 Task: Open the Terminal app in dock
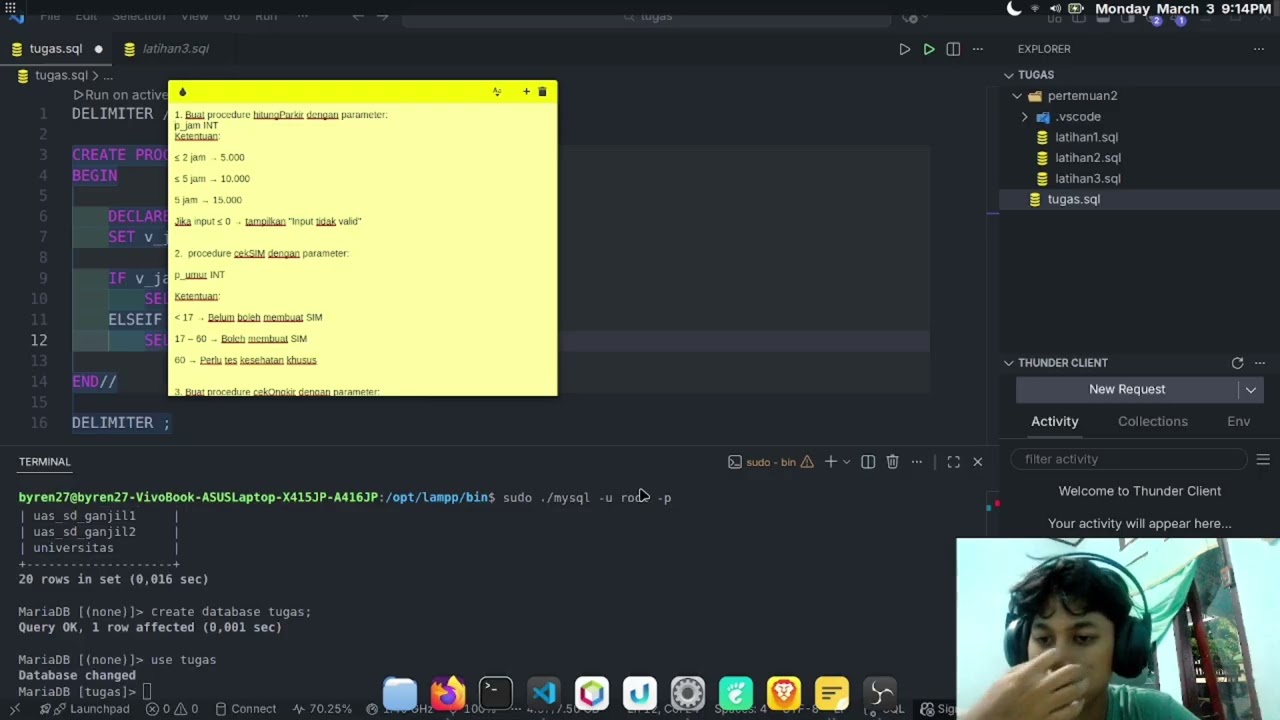[x=495, y=693]
